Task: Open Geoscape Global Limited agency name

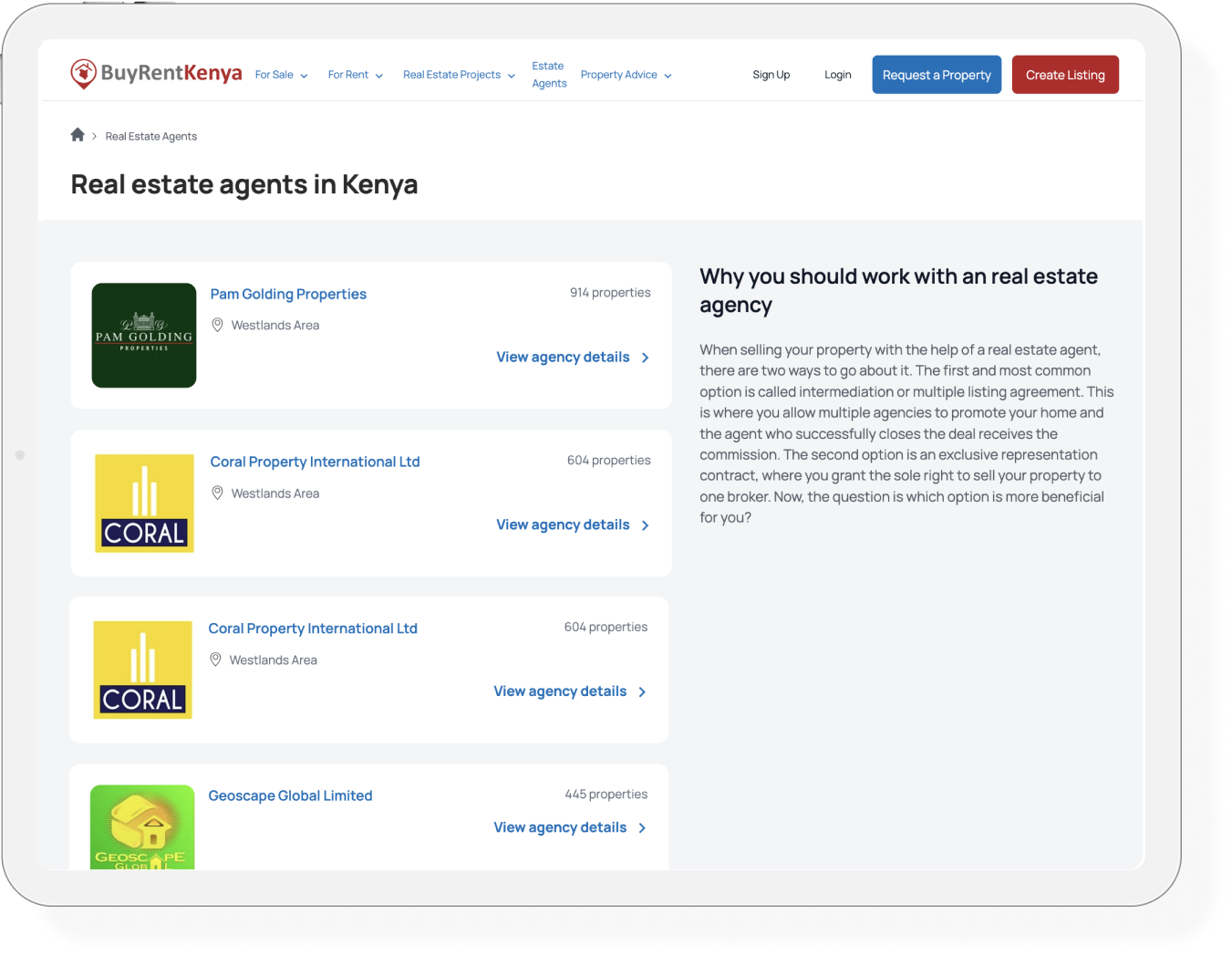Action: [x=290, y=795]
